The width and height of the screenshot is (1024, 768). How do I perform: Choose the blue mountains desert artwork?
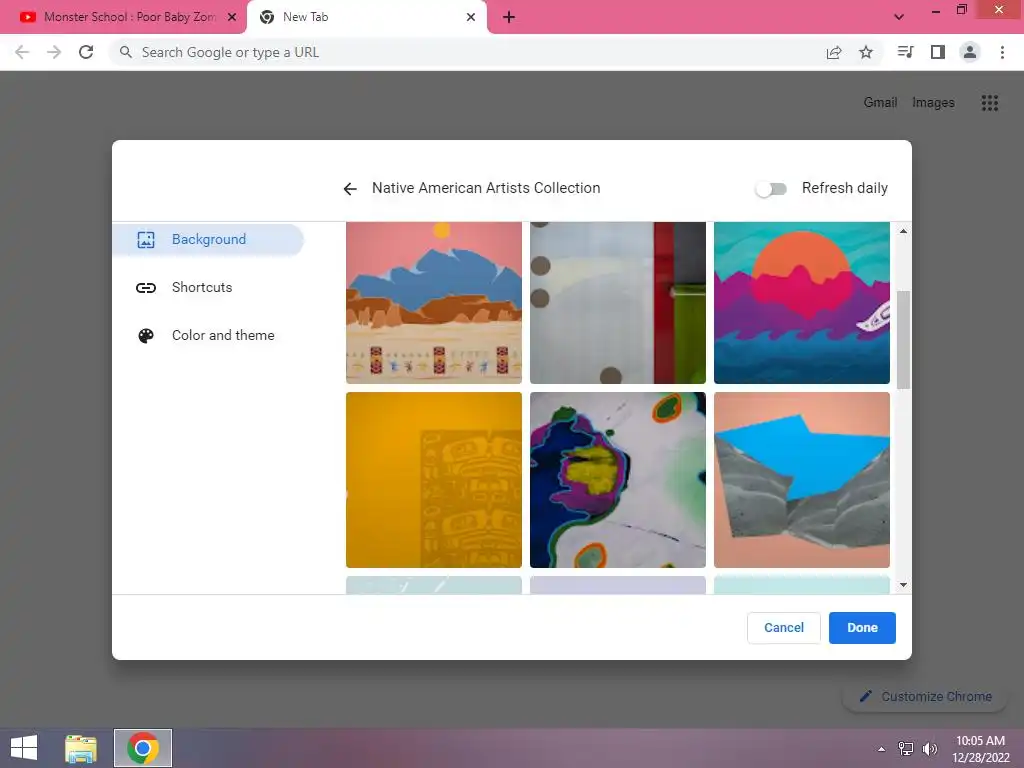click(x=434, y=303)
